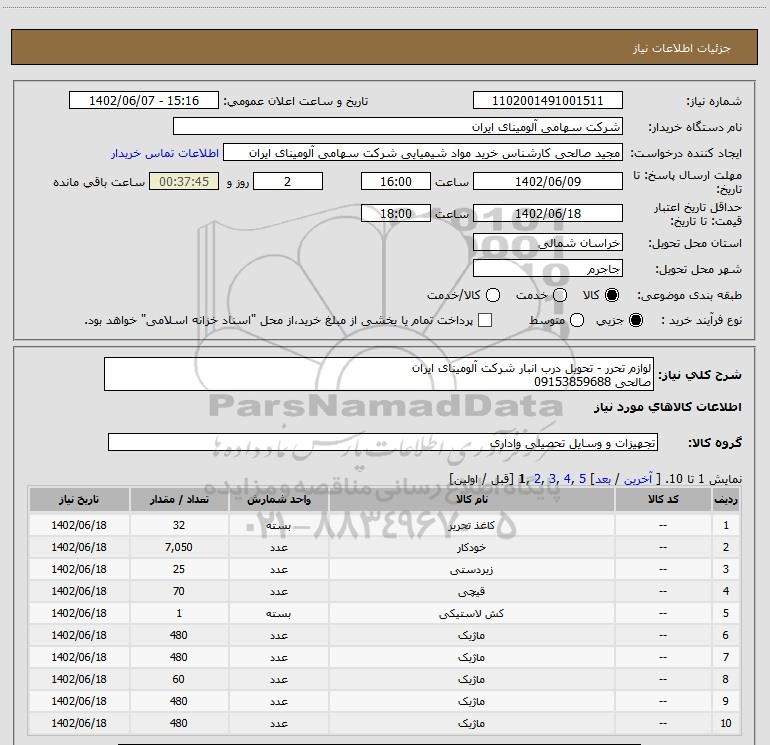Click the نام کالا column header
Viewport: 770px width, 745px height.
point(471,499)
